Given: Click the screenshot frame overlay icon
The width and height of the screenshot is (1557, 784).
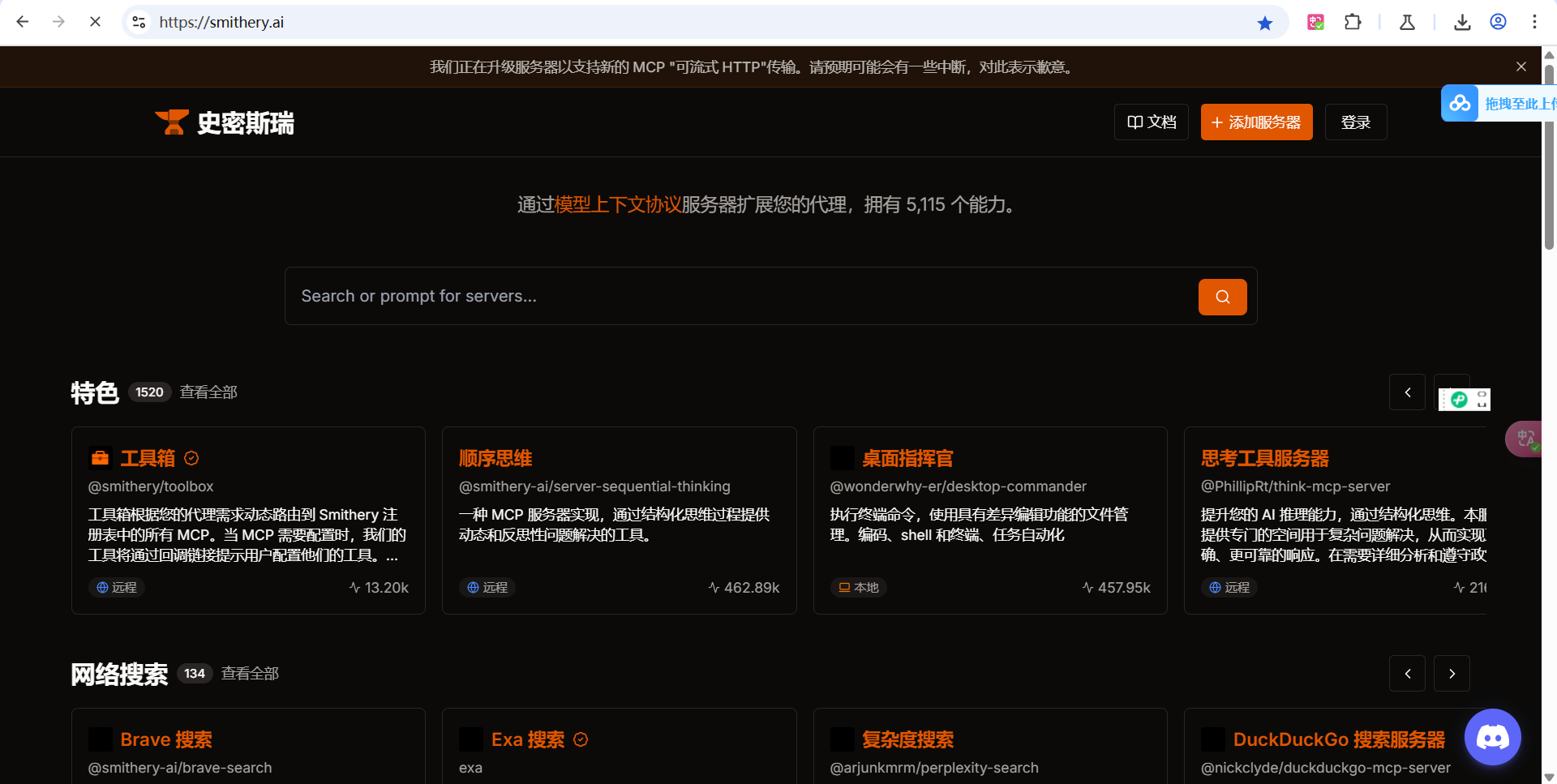Looking at the screenshot, I should 1482,399.
